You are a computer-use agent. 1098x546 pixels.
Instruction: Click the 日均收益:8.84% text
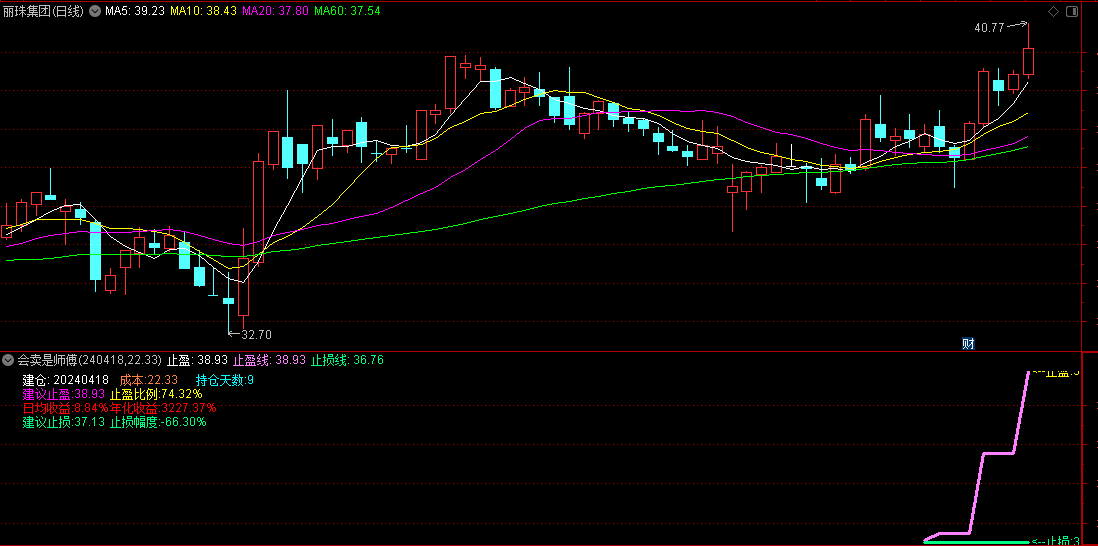65,408
